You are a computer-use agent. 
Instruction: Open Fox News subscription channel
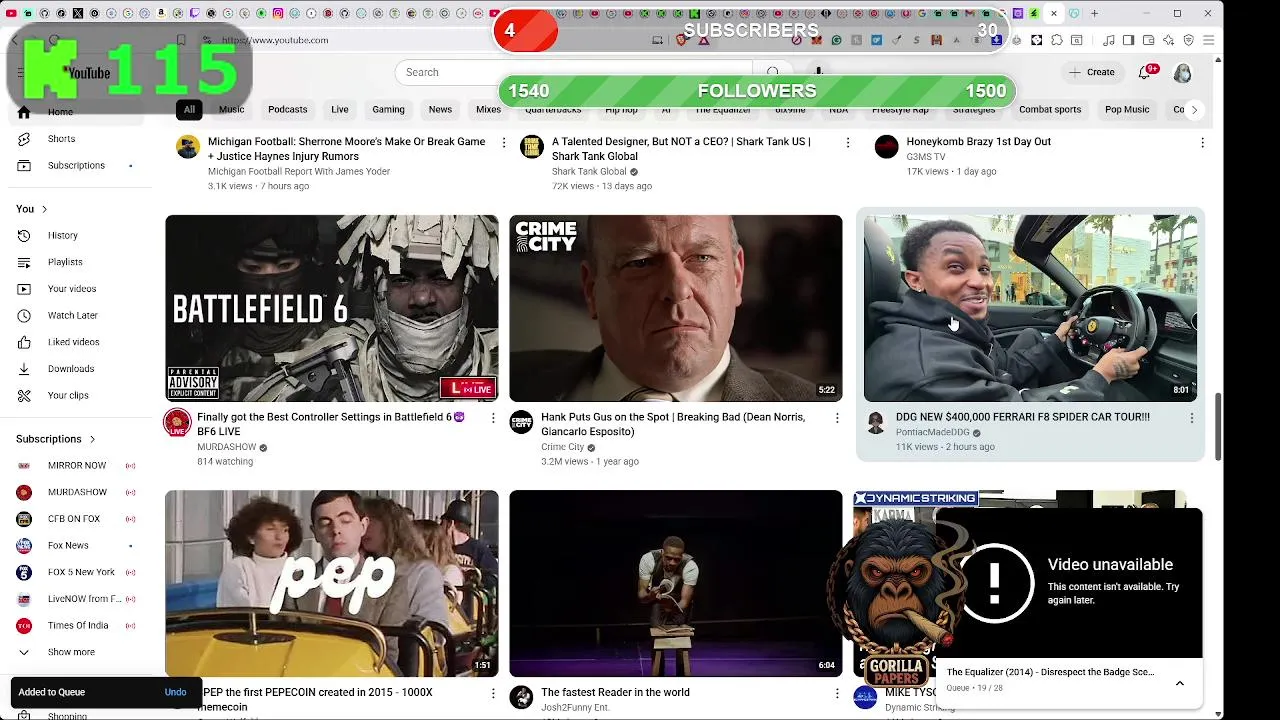pyautogui.click(x=68, y=545)
